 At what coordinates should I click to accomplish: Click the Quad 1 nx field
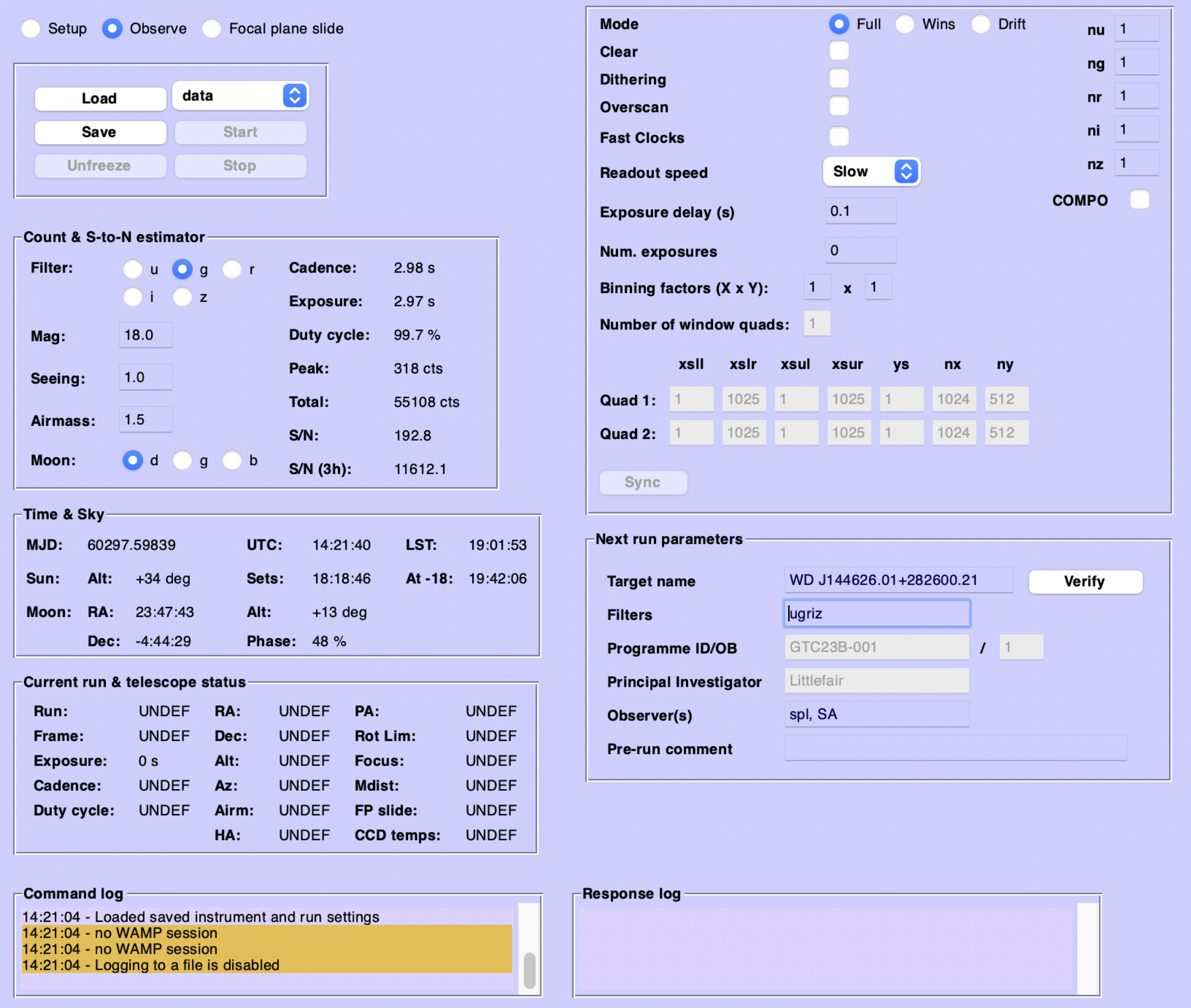[x=954, y=399]
